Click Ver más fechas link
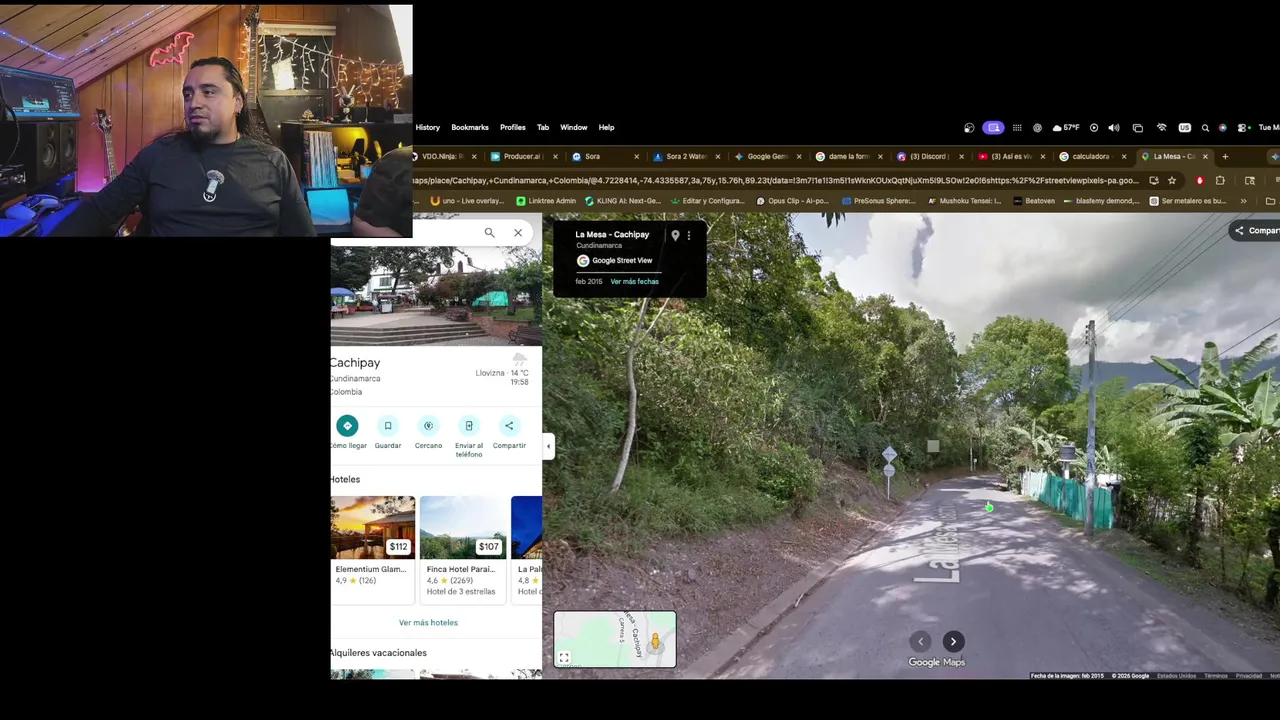 634,281
